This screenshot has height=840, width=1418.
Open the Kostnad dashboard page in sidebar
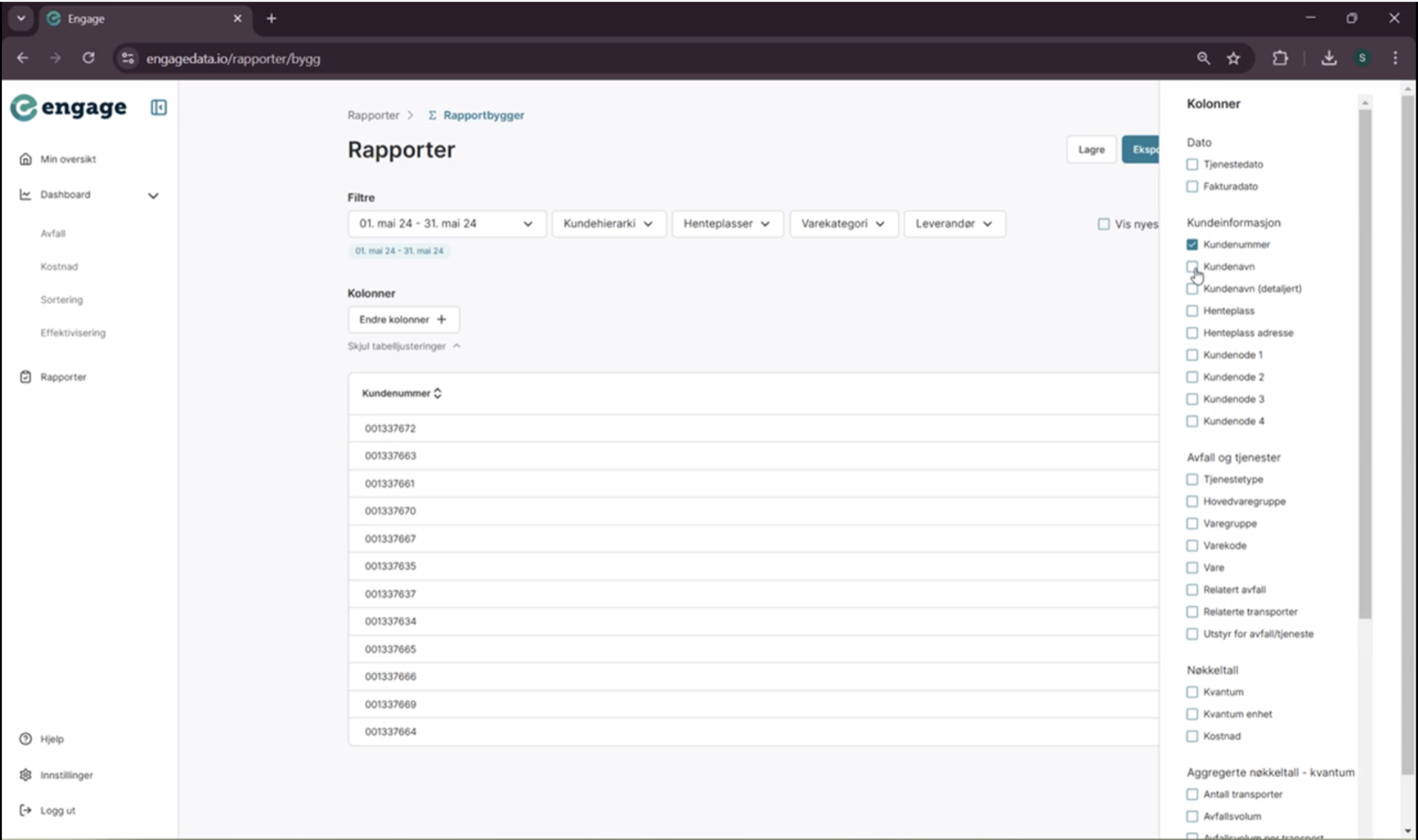59,267
